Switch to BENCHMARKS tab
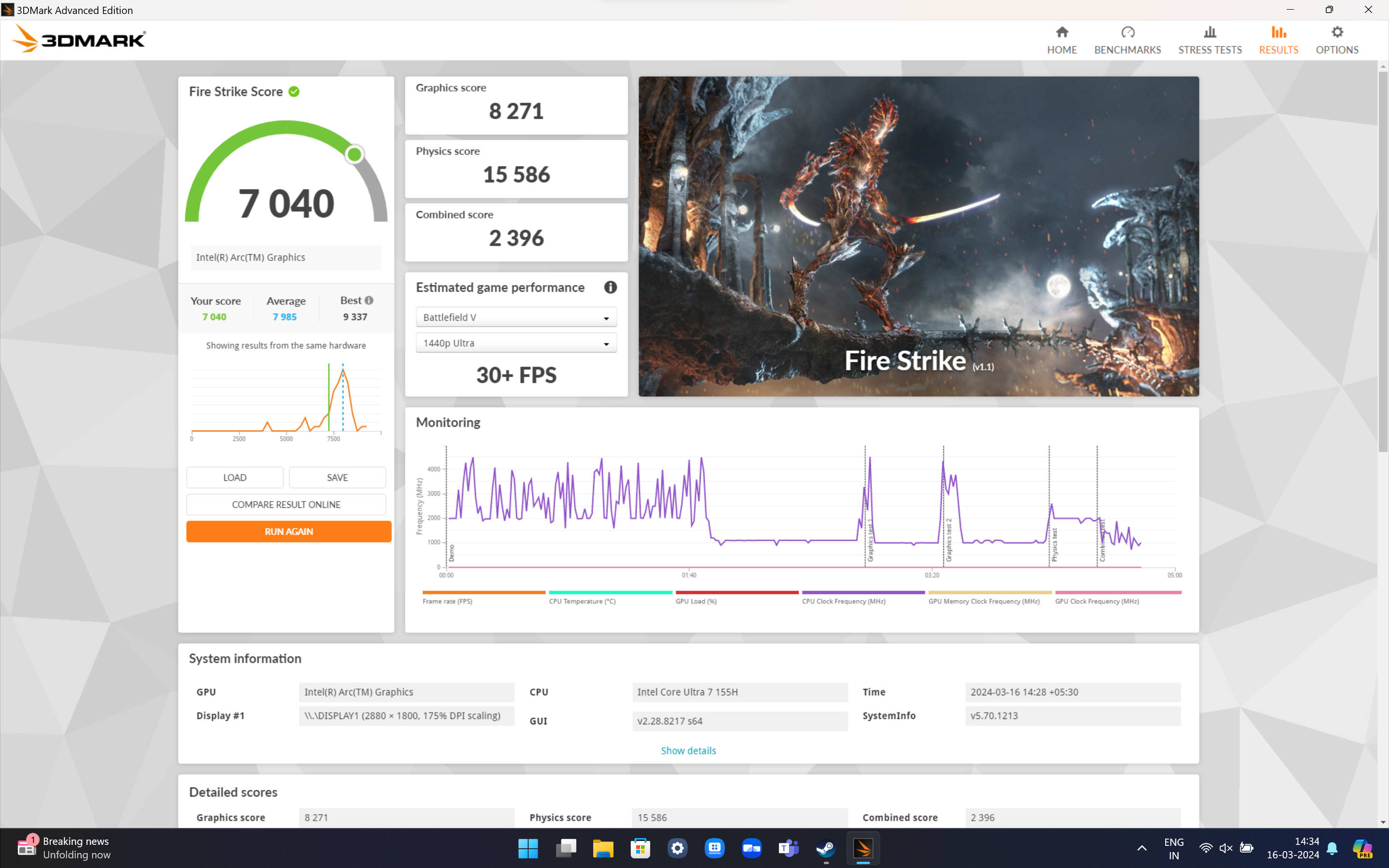 pos(1127,40)
